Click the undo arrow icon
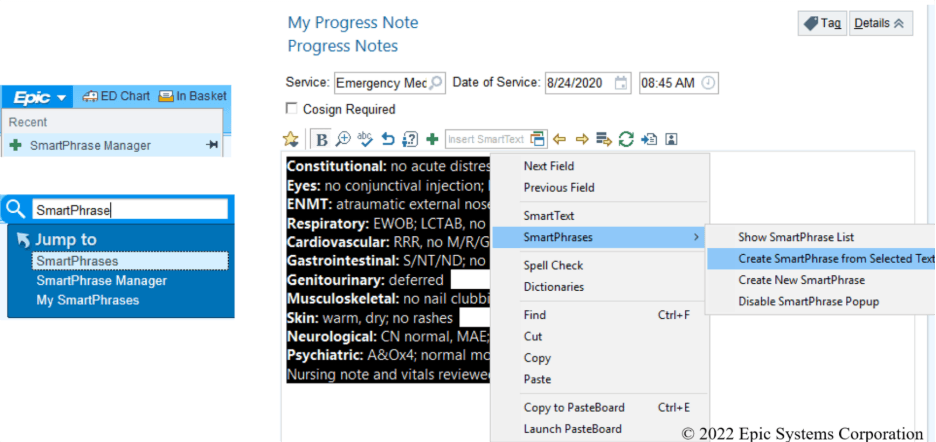 [x=388, y=139]
